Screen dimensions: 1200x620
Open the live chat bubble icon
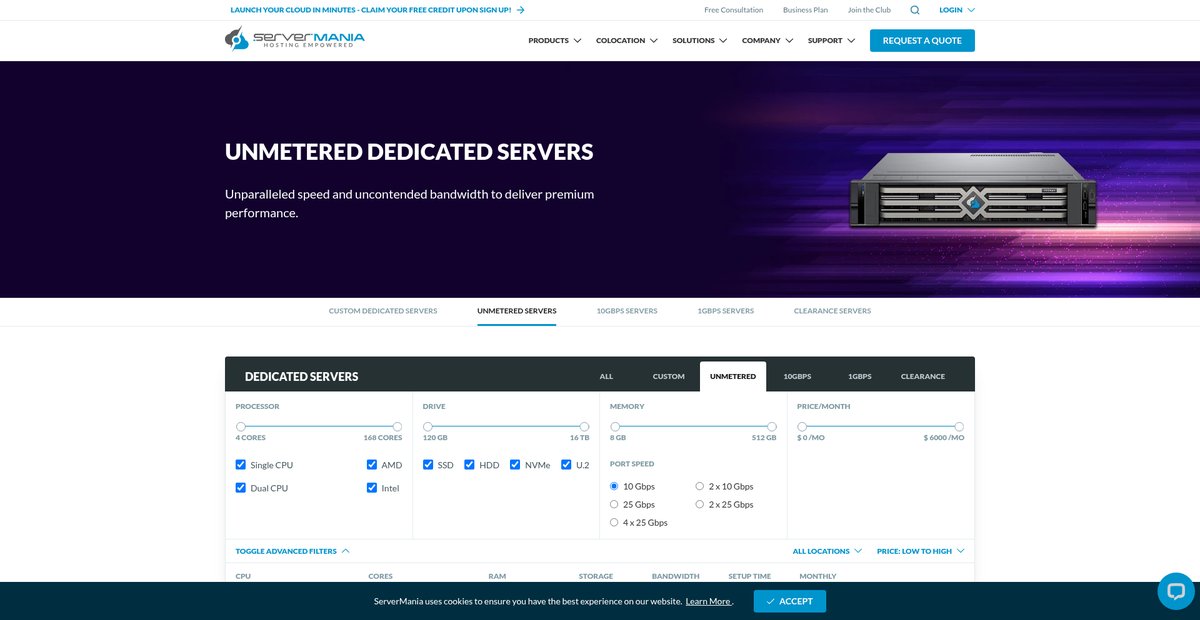point(1176,591)
